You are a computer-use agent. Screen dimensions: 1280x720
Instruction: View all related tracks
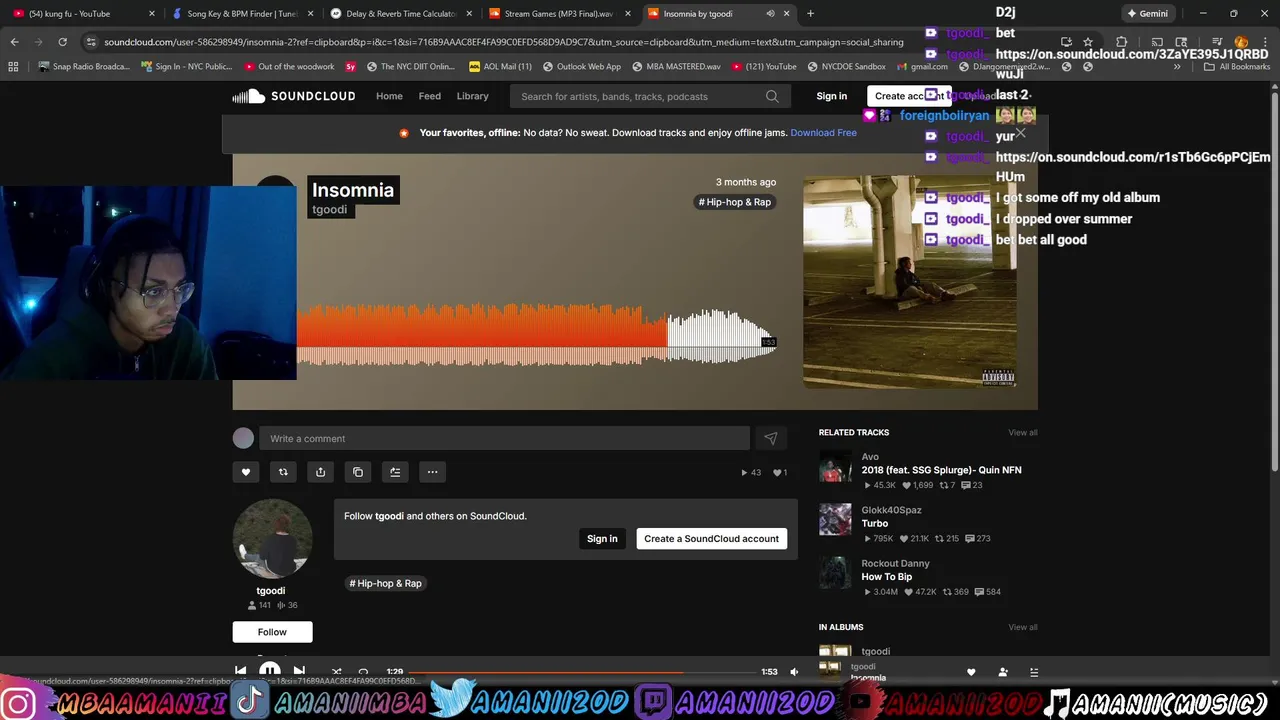(1022, 433)
